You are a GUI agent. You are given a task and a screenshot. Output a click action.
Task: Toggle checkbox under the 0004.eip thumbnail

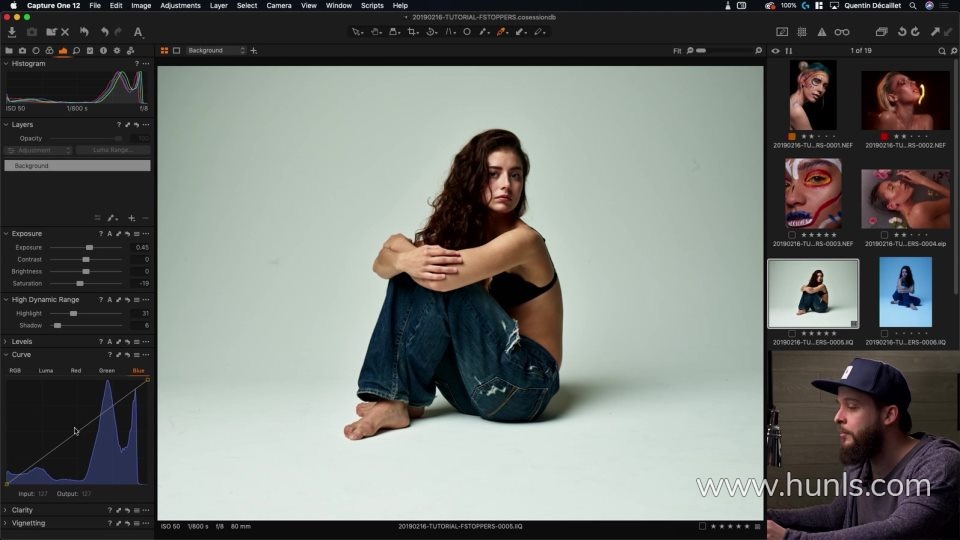tap(884, 235)
